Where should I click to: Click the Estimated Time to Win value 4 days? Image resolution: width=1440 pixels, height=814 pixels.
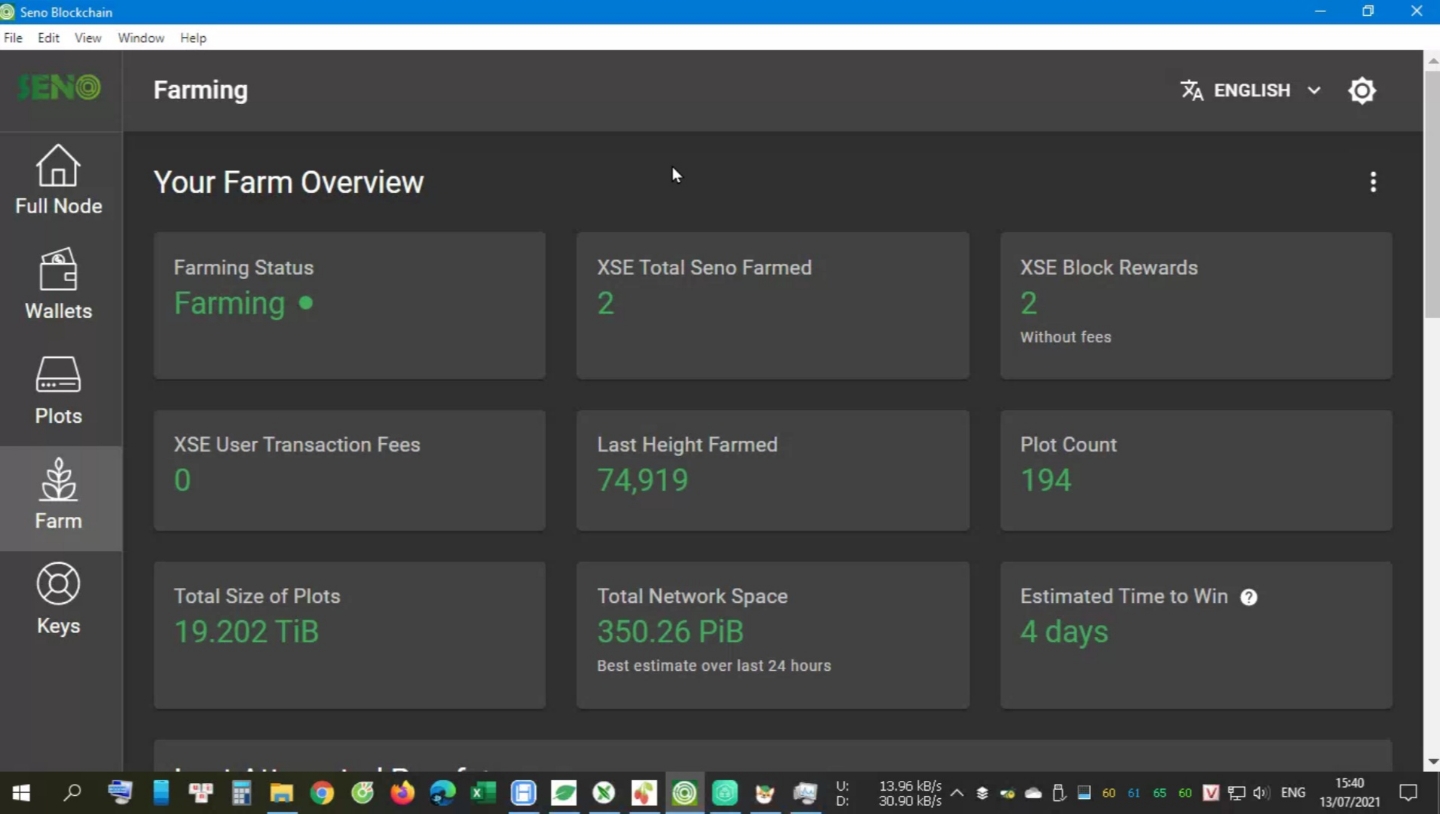tap(1064, 632)
